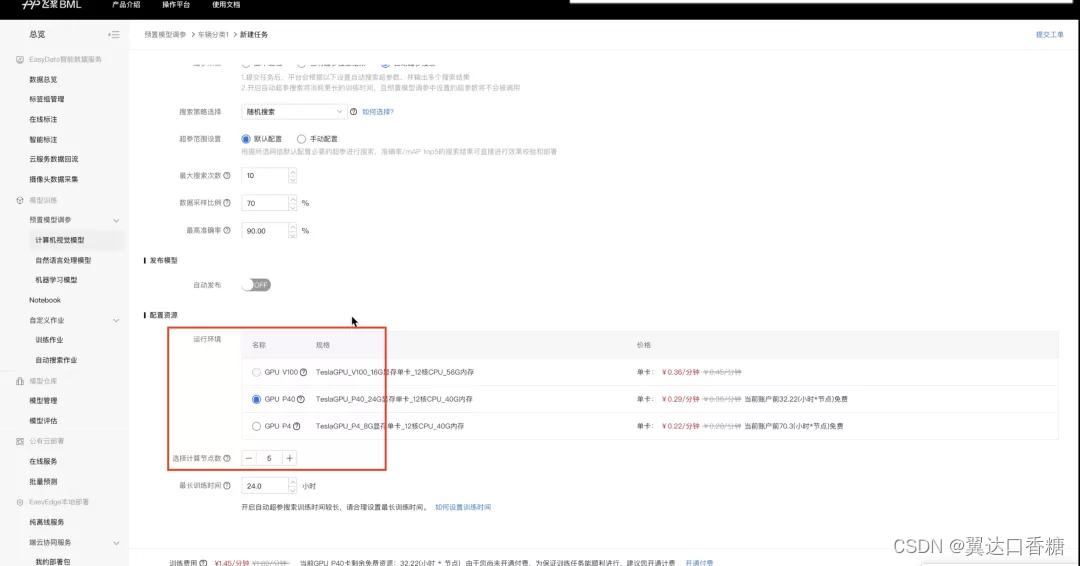Click 车辆分类1 in the breadcrumb

(214, 34)
